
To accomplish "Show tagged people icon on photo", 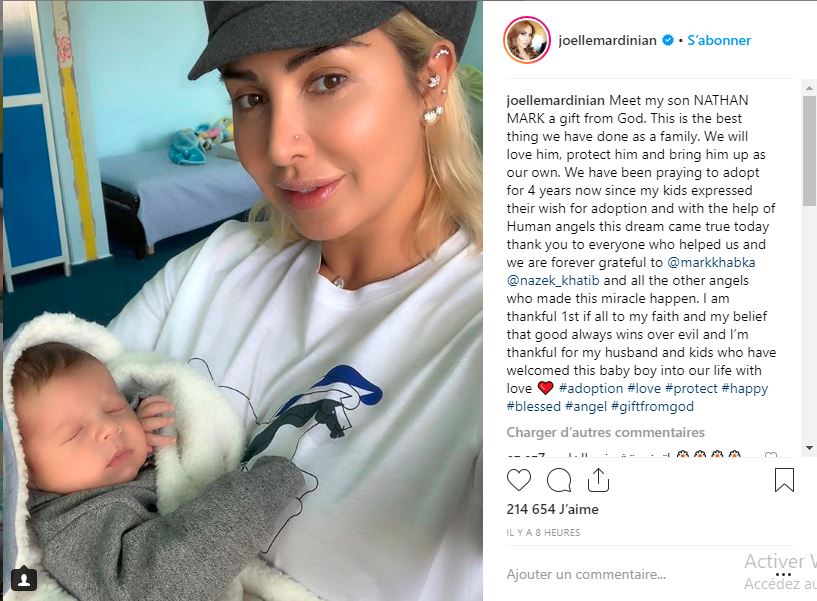I will [23, 580].
